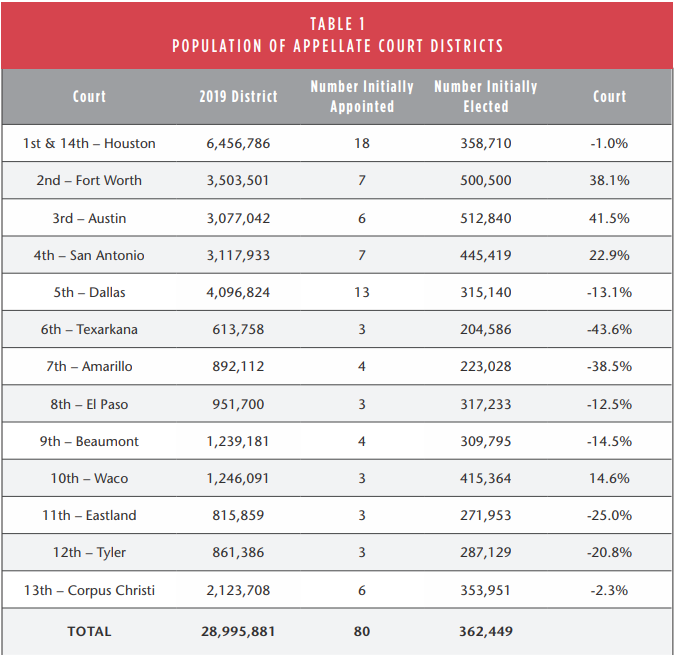
Task: Click the '5th – Dallas' population value 4,096,824
Action: 238,293
